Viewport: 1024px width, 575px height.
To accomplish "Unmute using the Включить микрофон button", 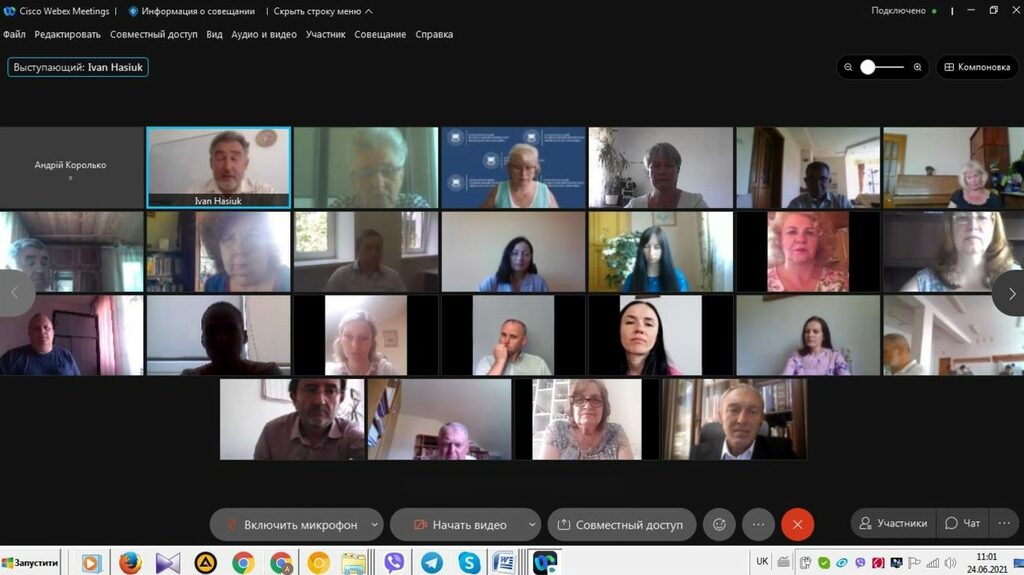I will click(x=290, y=525).
